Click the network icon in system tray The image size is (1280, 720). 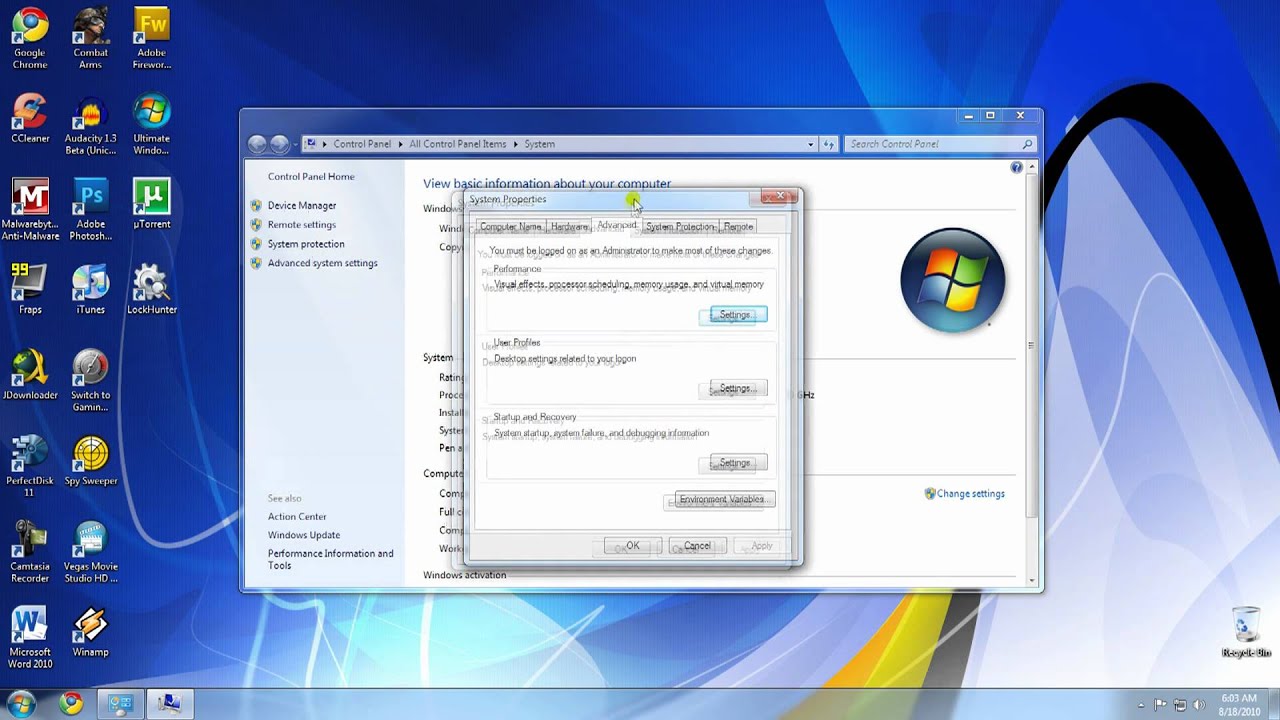point(1181,704)
